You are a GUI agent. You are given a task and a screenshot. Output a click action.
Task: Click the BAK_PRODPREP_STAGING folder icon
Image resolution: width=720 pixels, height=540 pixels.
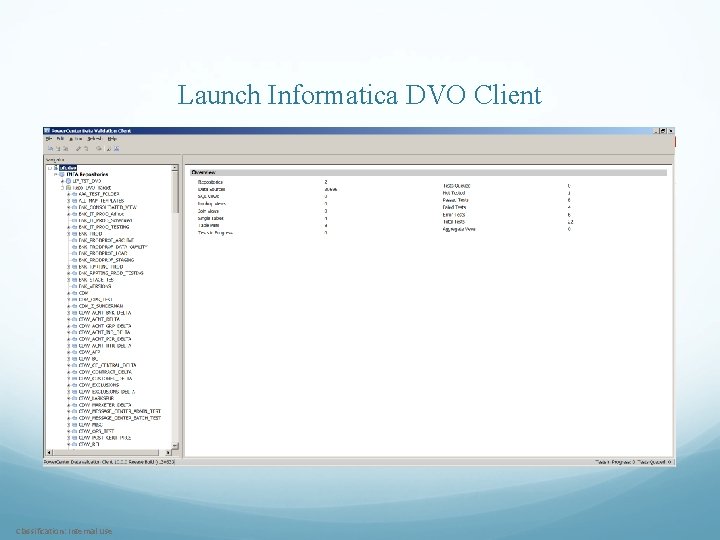pyautogui.click(x=74, y=260)
